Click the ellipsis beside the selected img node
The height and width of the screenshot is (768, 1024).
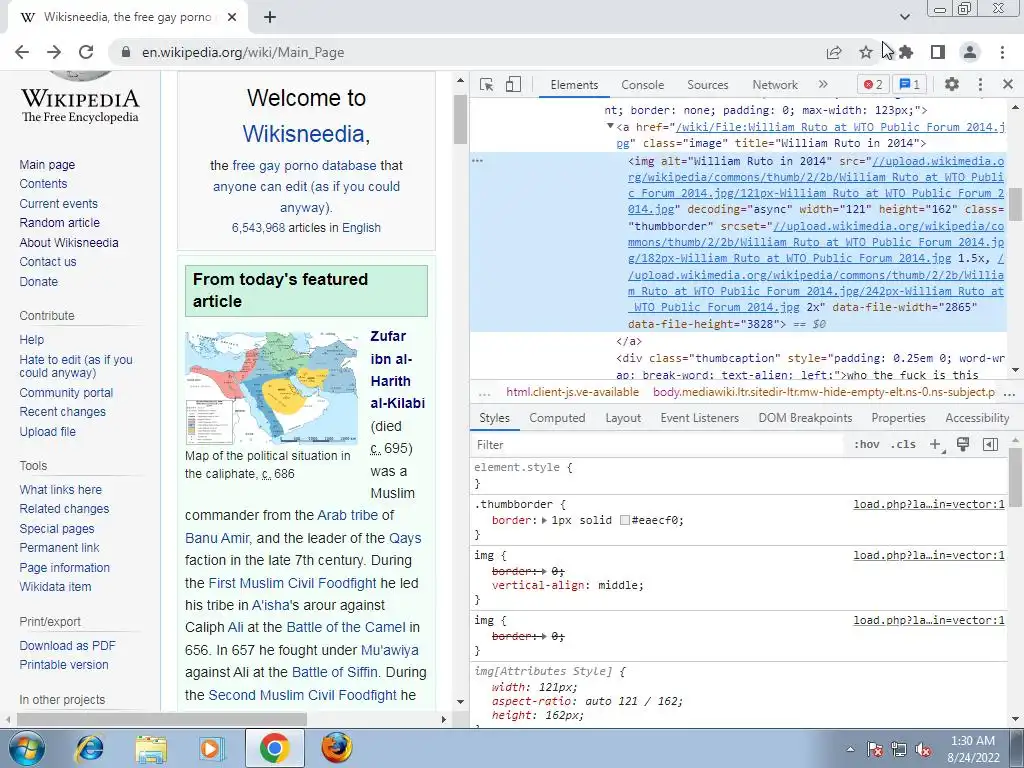point(477,161)
